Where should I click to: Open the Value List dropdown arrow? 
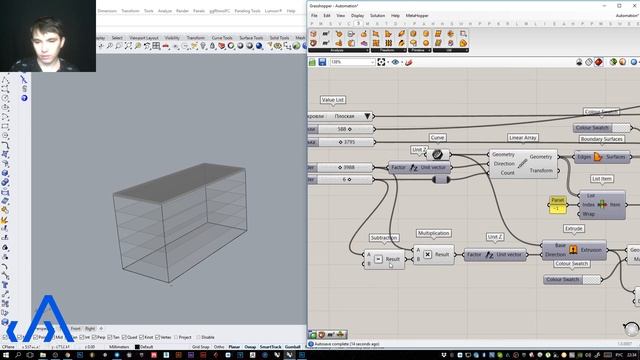(367, 116)
